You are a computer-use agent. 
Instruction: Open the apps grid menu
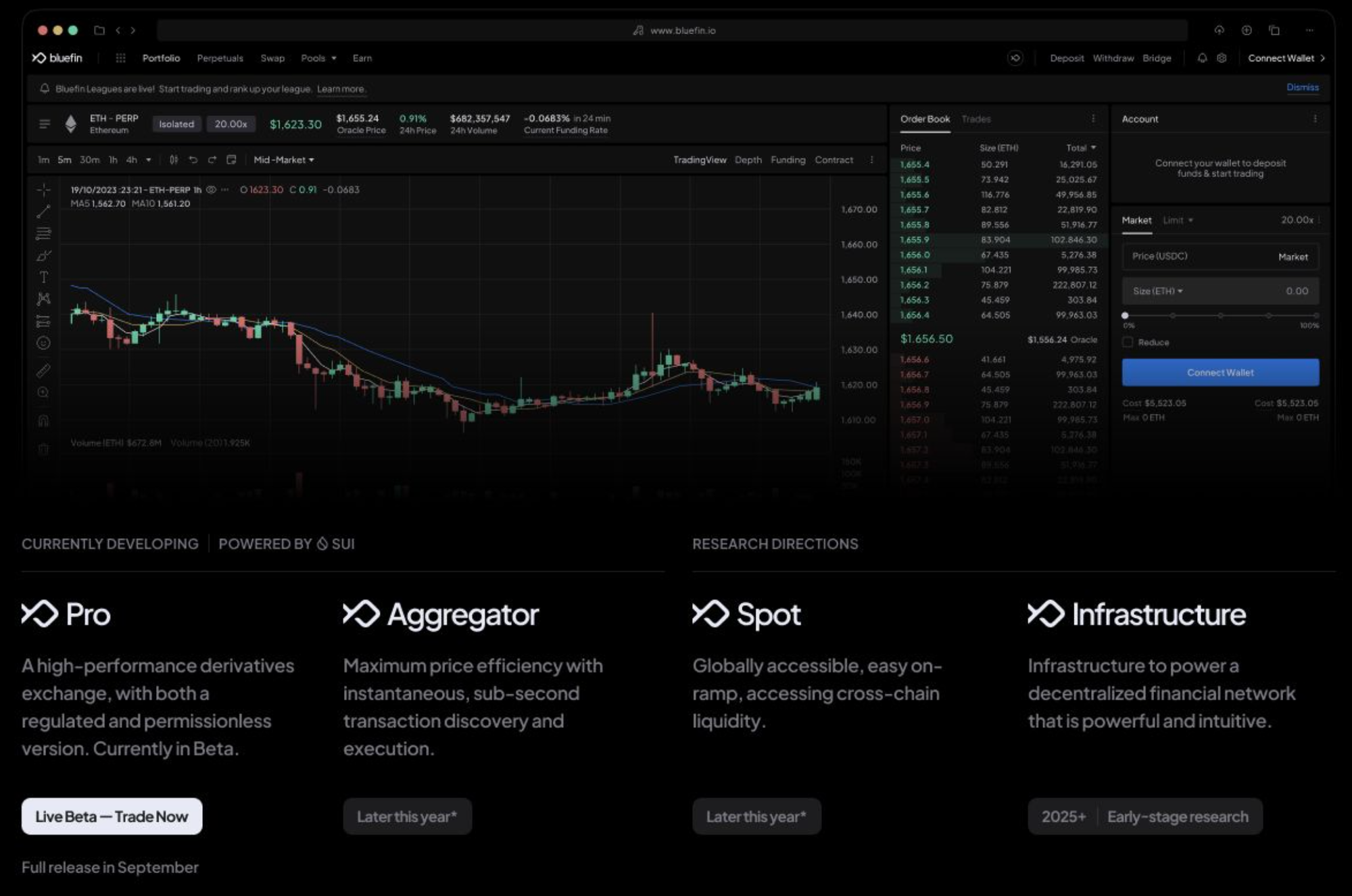[120, 58]
